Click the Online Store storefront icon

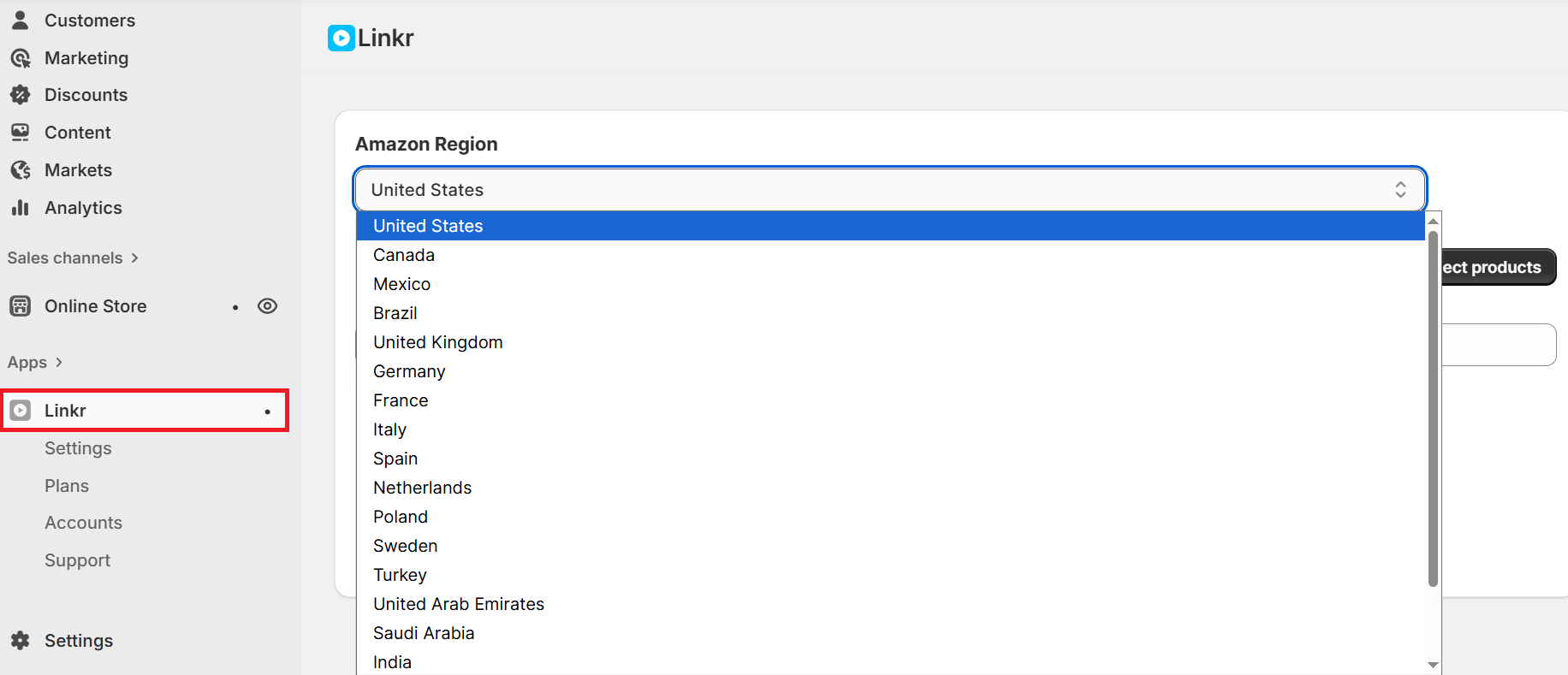(x=21, y=306)
